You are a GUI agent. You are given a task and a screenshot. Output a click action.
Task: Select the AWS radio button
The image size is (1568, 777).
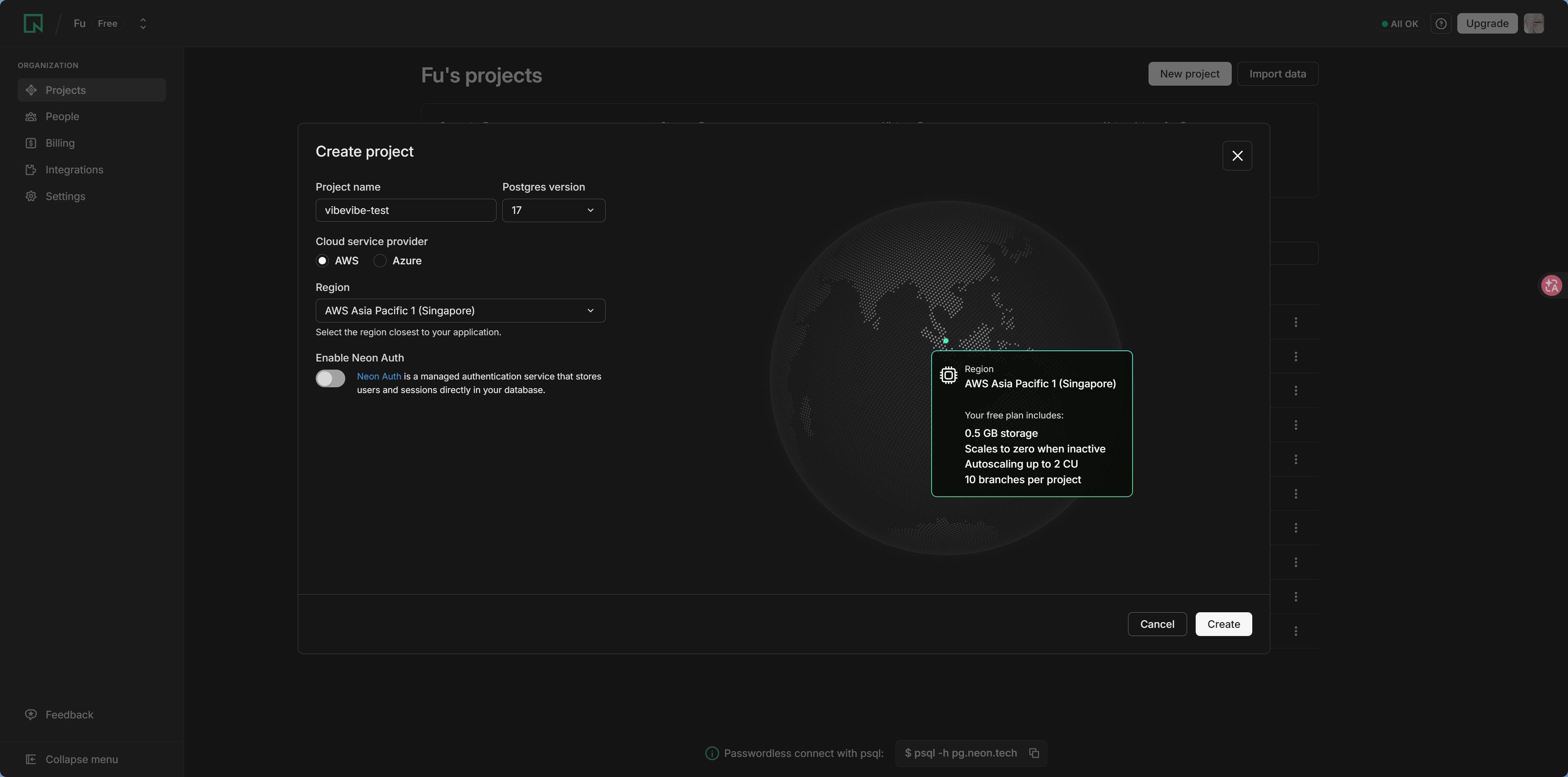(322, 260)
